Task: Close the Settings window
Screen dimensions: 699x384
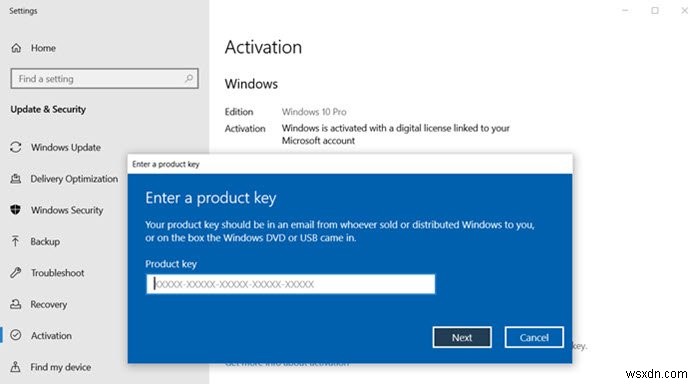Action: 684,10
